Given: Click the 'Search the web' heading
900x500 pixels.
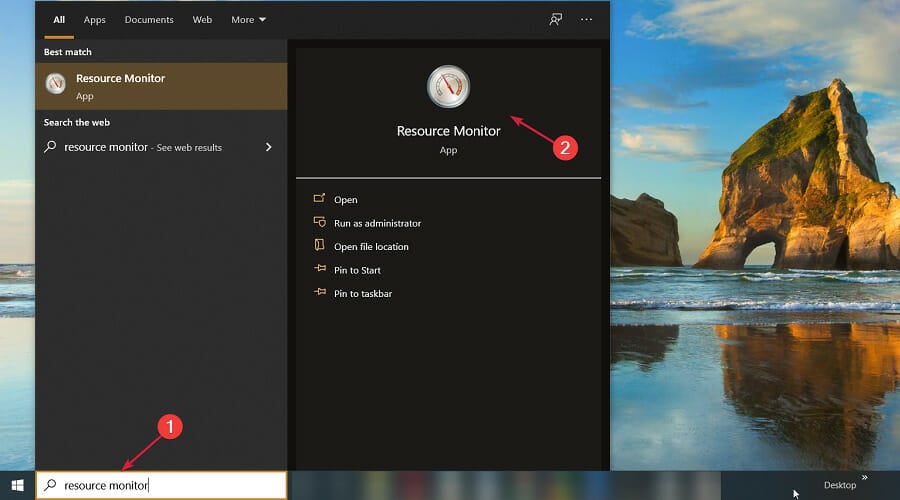Looking at the screenshot, I should pyautogui.click(x=77, y=122).
